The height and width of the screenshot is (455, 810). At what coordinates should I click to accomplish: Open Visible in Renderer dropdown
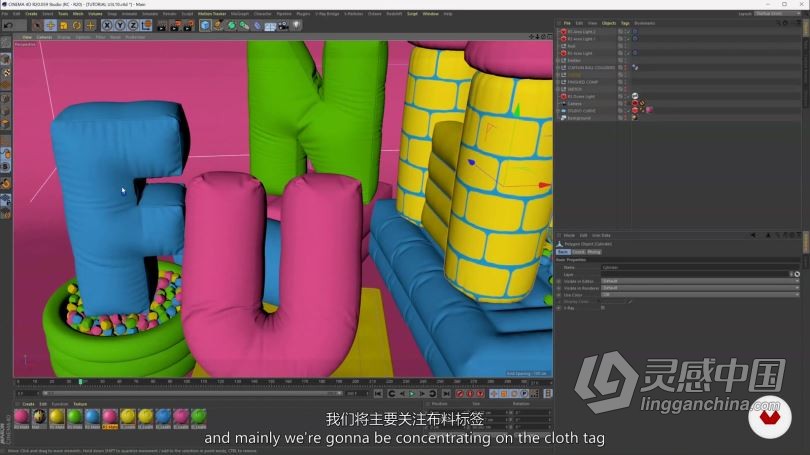pos(700,288)
